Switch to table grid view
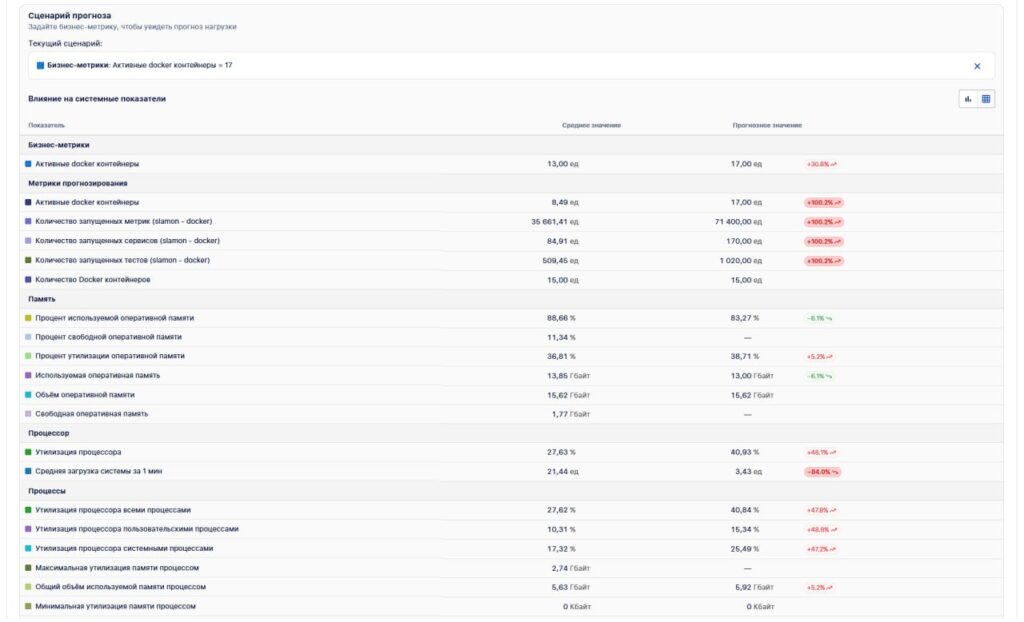This screenshot has height=622, width=1024. tap(986, 99)
